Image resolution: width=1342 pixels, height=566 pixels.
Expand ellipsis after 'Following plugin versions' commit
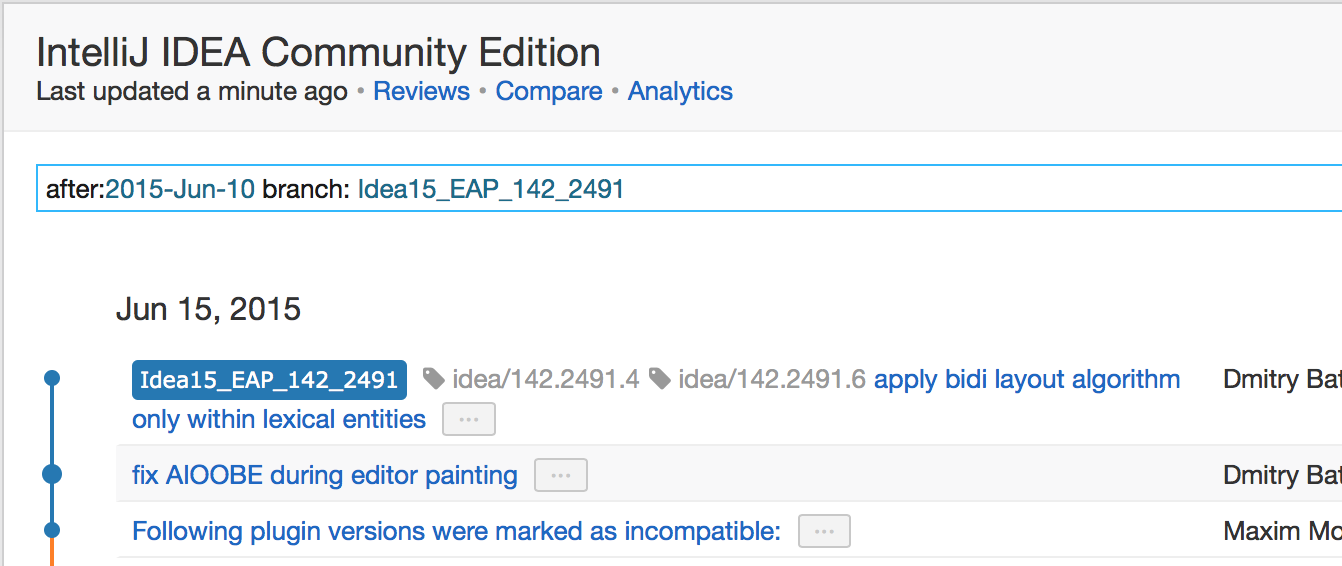coord(824,531)
